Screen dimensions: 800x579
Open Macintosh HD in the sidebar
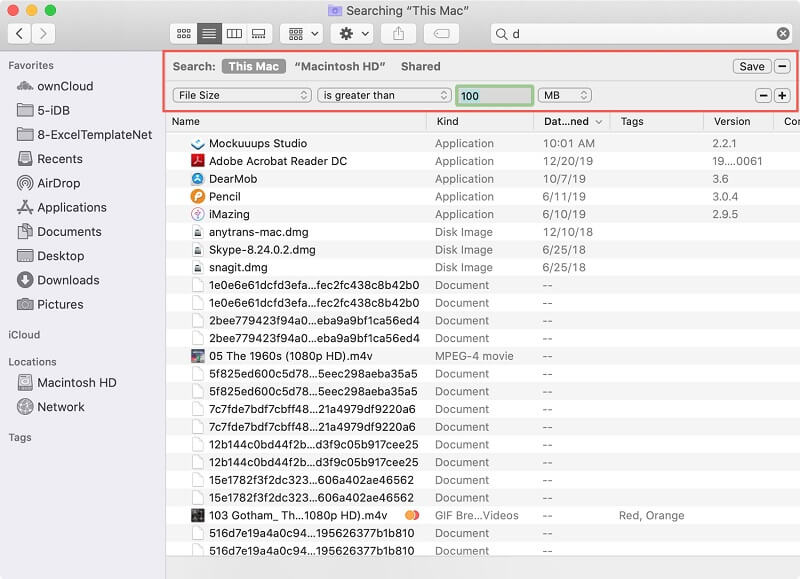(66, 383)
